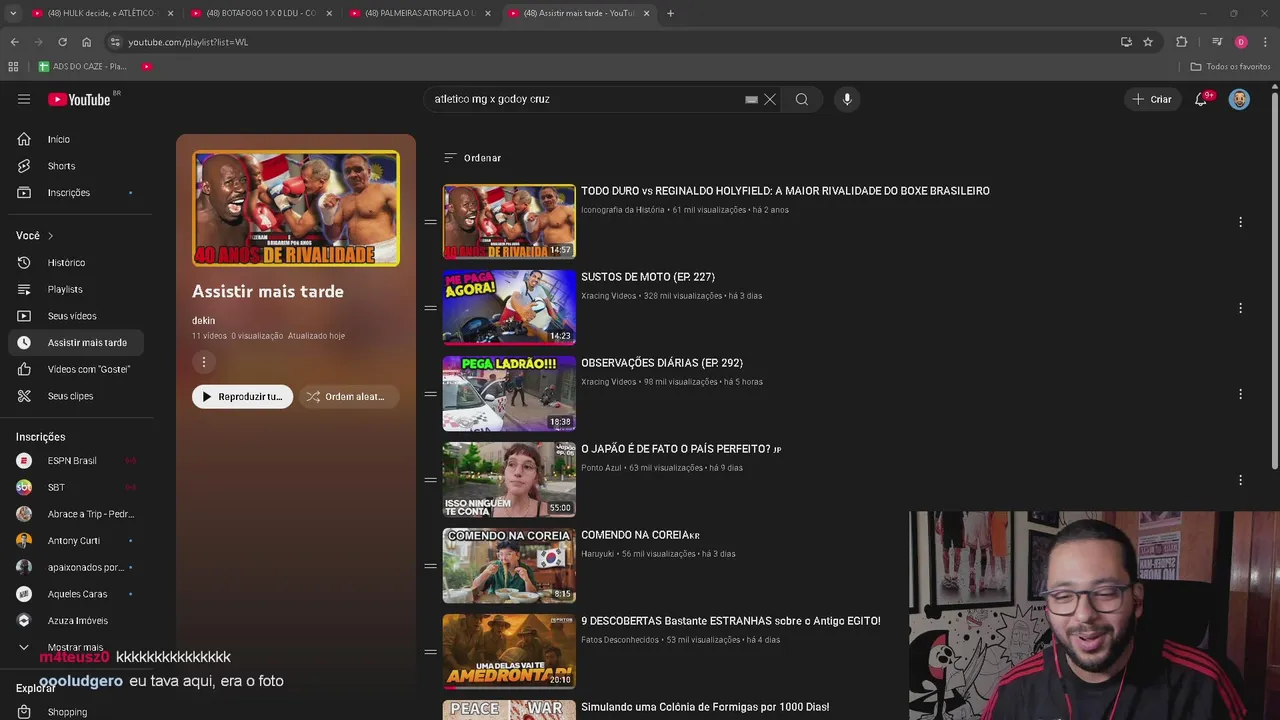
Task: Go to Início in the sidebar
Action: [75, 139]
